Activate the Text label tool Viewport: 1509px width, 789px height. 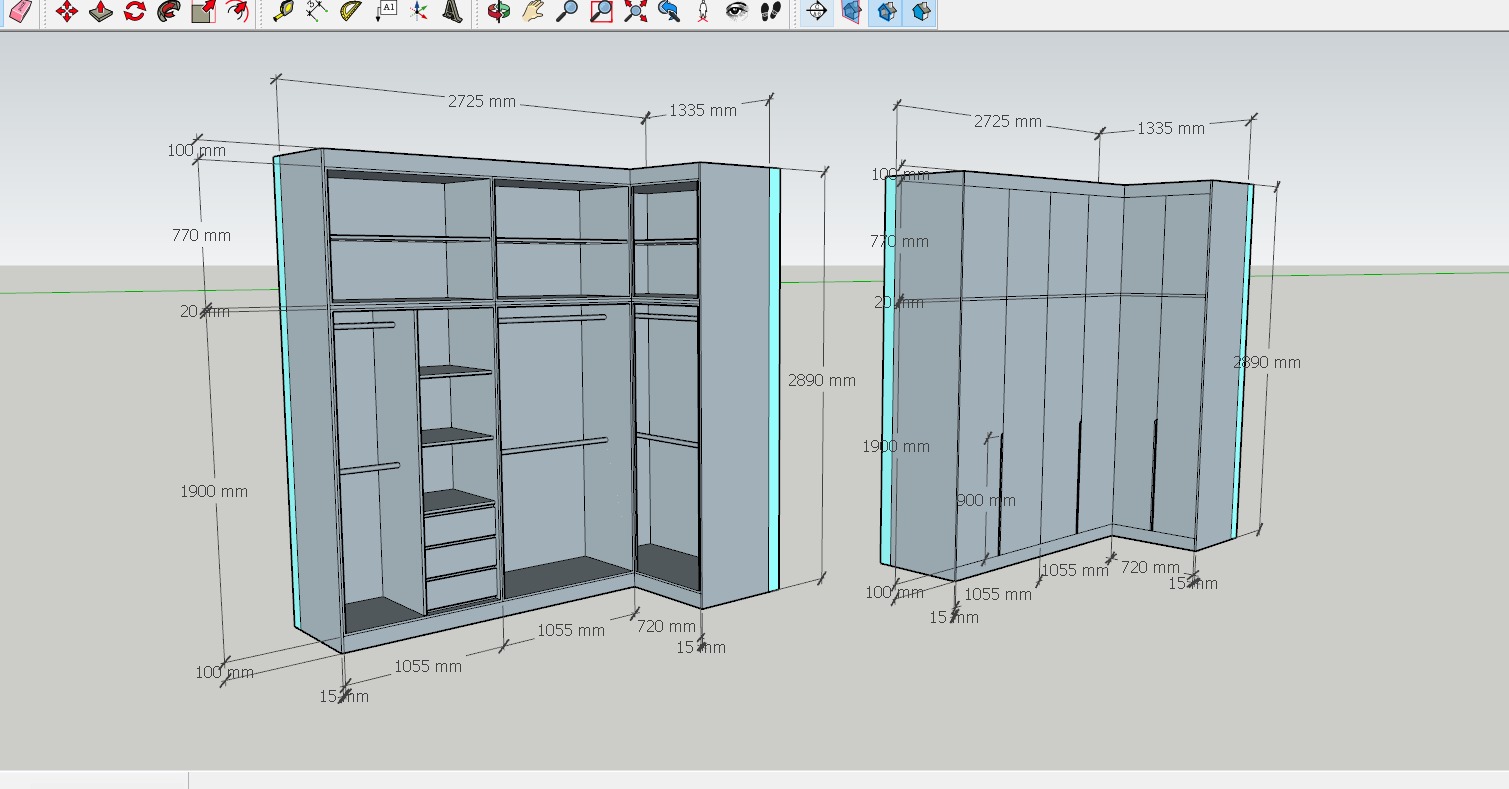coord(386,11)
